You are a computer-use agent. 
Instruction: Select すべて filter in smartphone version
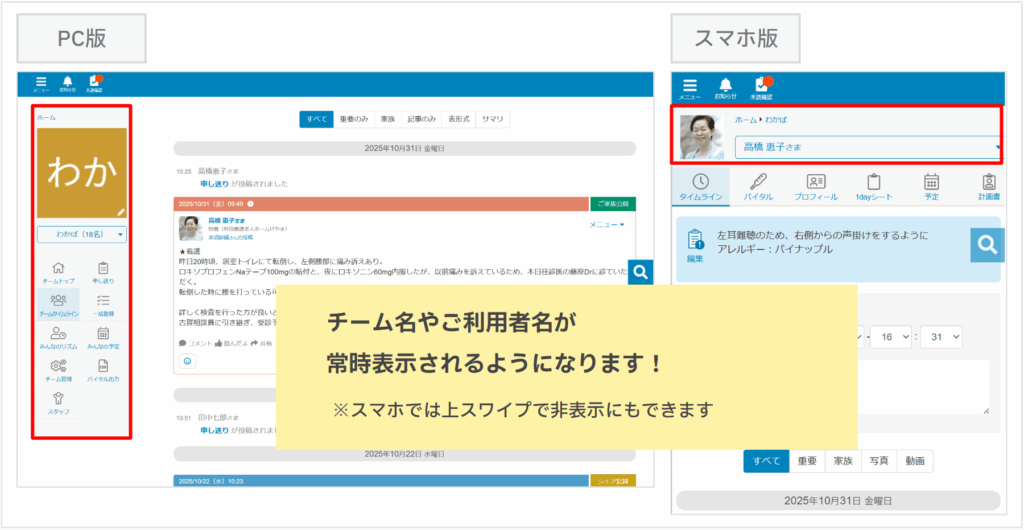click(x=766, y=461)
